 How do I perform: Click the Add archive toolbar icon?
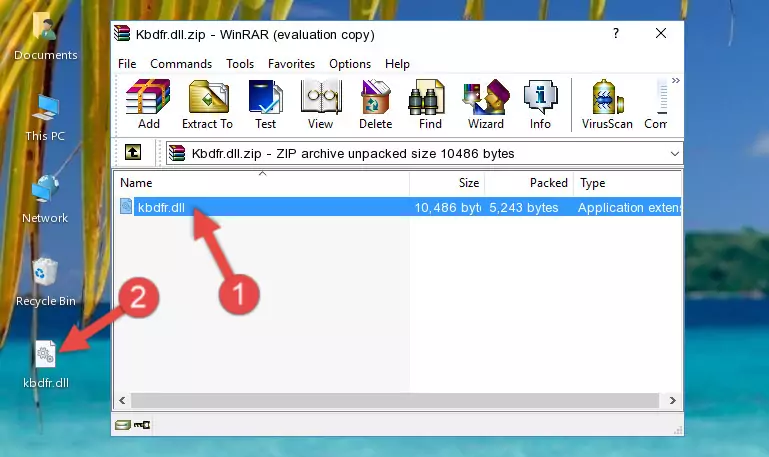(x=148, y=104)
